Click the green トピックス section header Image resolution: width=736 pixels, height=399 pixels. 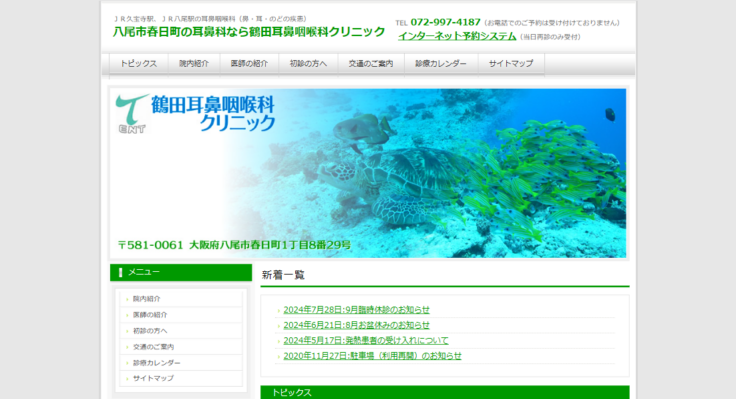click(445, 392)
